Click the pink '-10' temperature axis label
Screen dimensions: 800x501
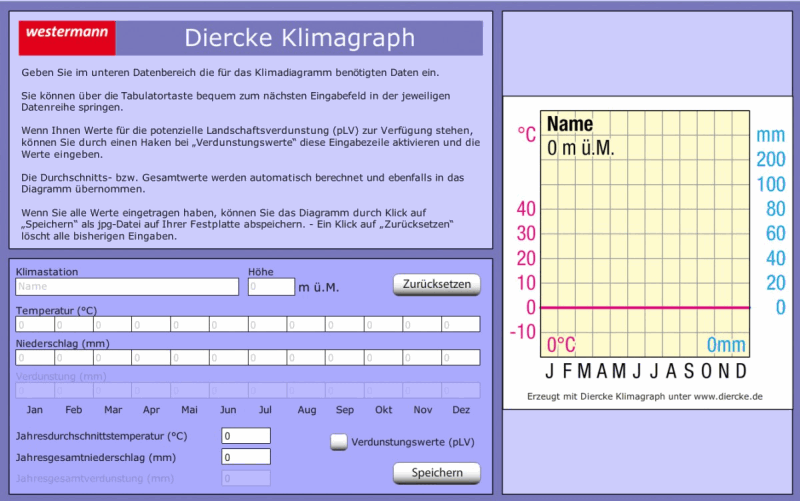[x=523, y=333]
